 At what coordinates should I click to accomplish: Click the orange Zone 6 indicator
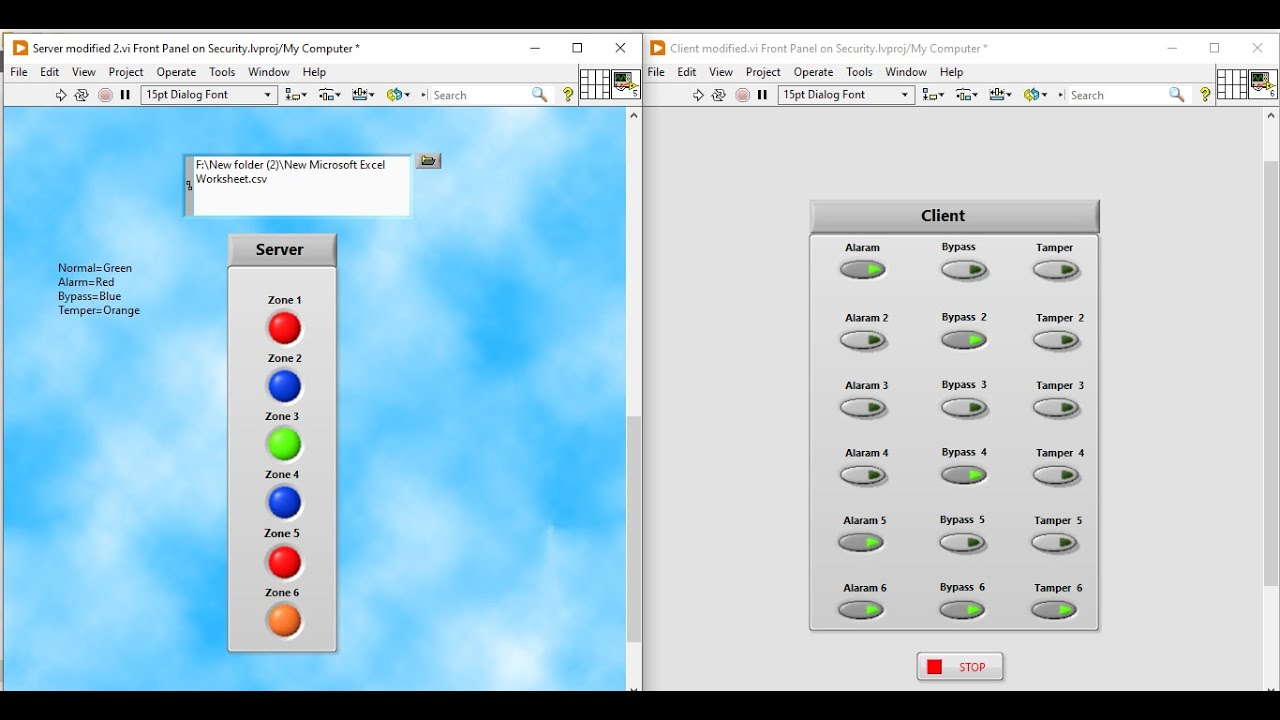[284, 621]
